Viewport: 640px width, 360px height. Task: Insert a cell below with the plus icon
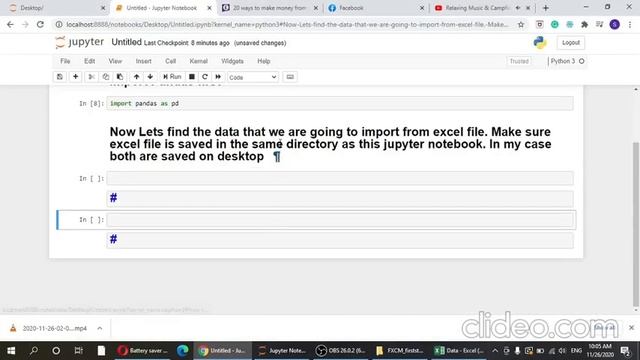pos(76,77)
